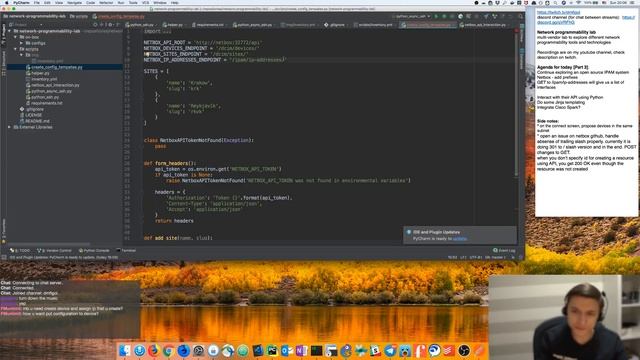Open the run configuration dropdown

[x=411, y=16]
